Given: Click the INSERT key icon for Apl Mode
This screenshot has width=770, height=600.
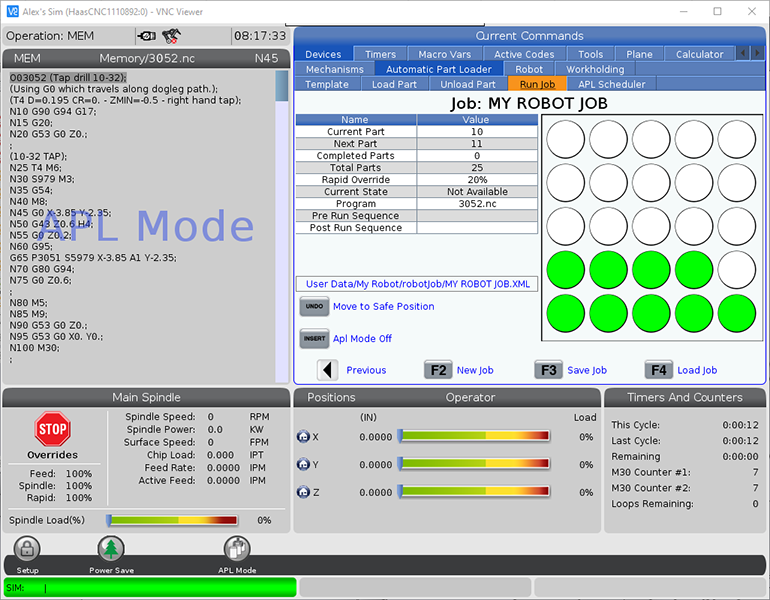Looking at the screenshot, I should pyautogui.click(x=314, y=339).
